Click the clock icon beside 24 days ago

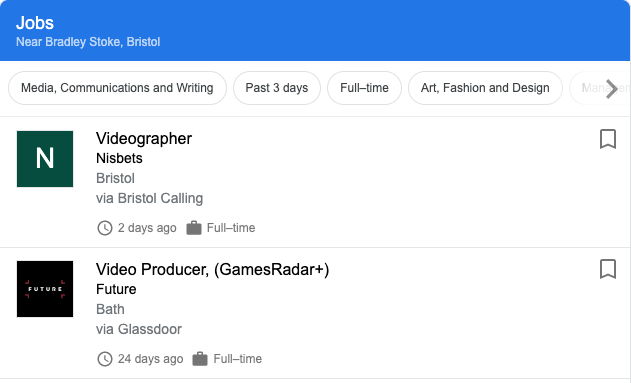pyautogui.click(x=105, y=358)
